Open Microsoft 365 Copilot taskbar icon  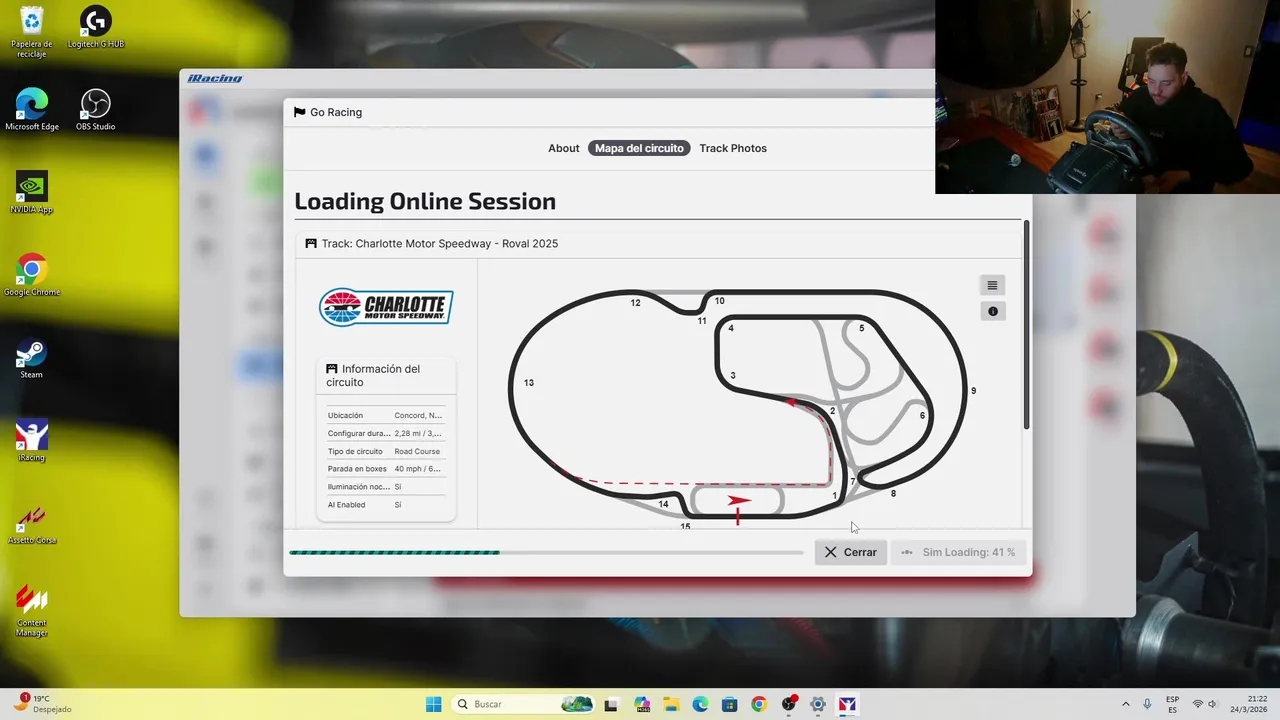(x=641, y=704)
